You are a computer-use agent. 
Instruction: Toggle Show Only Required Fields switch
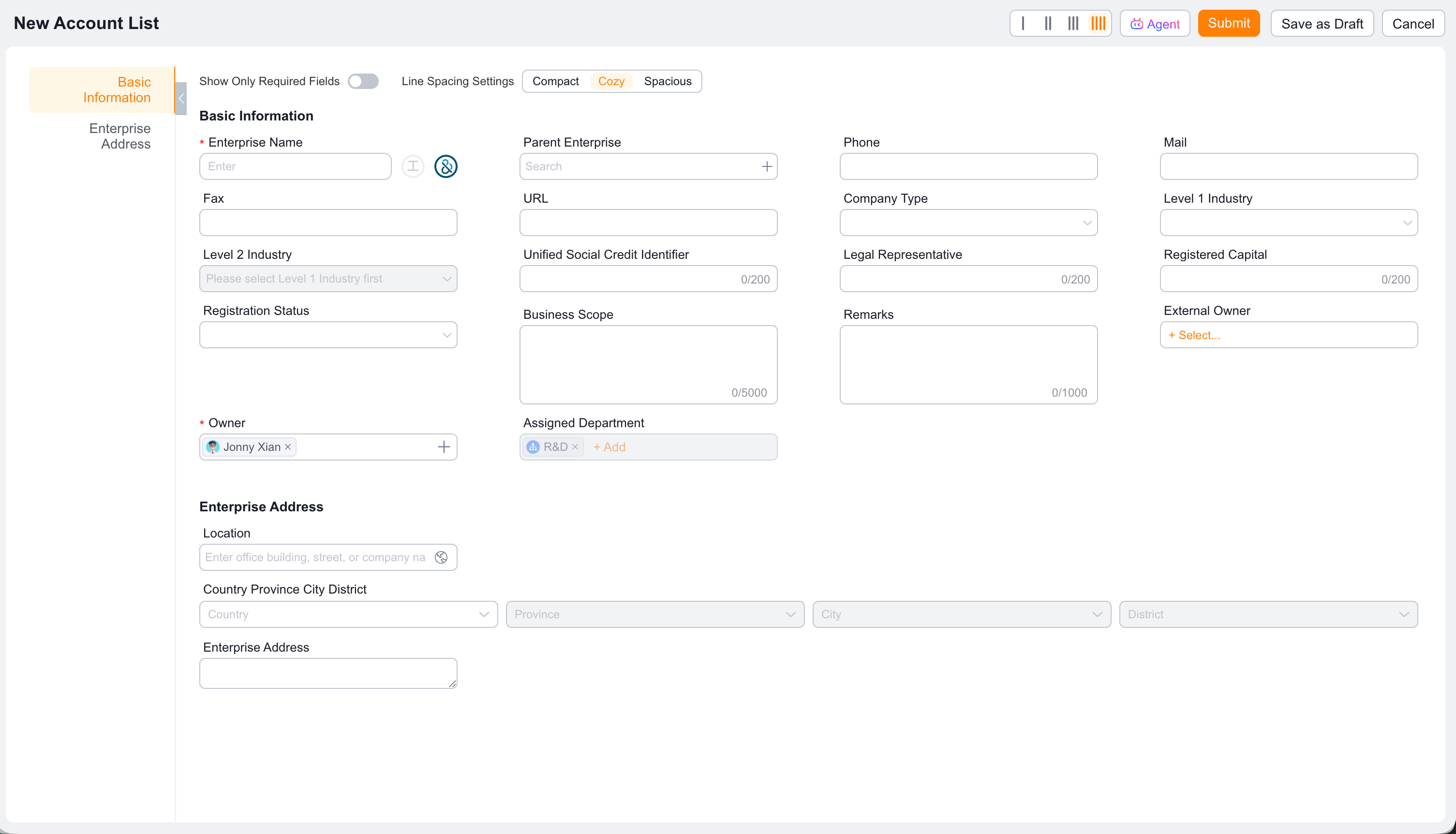[x=363, y=81]
